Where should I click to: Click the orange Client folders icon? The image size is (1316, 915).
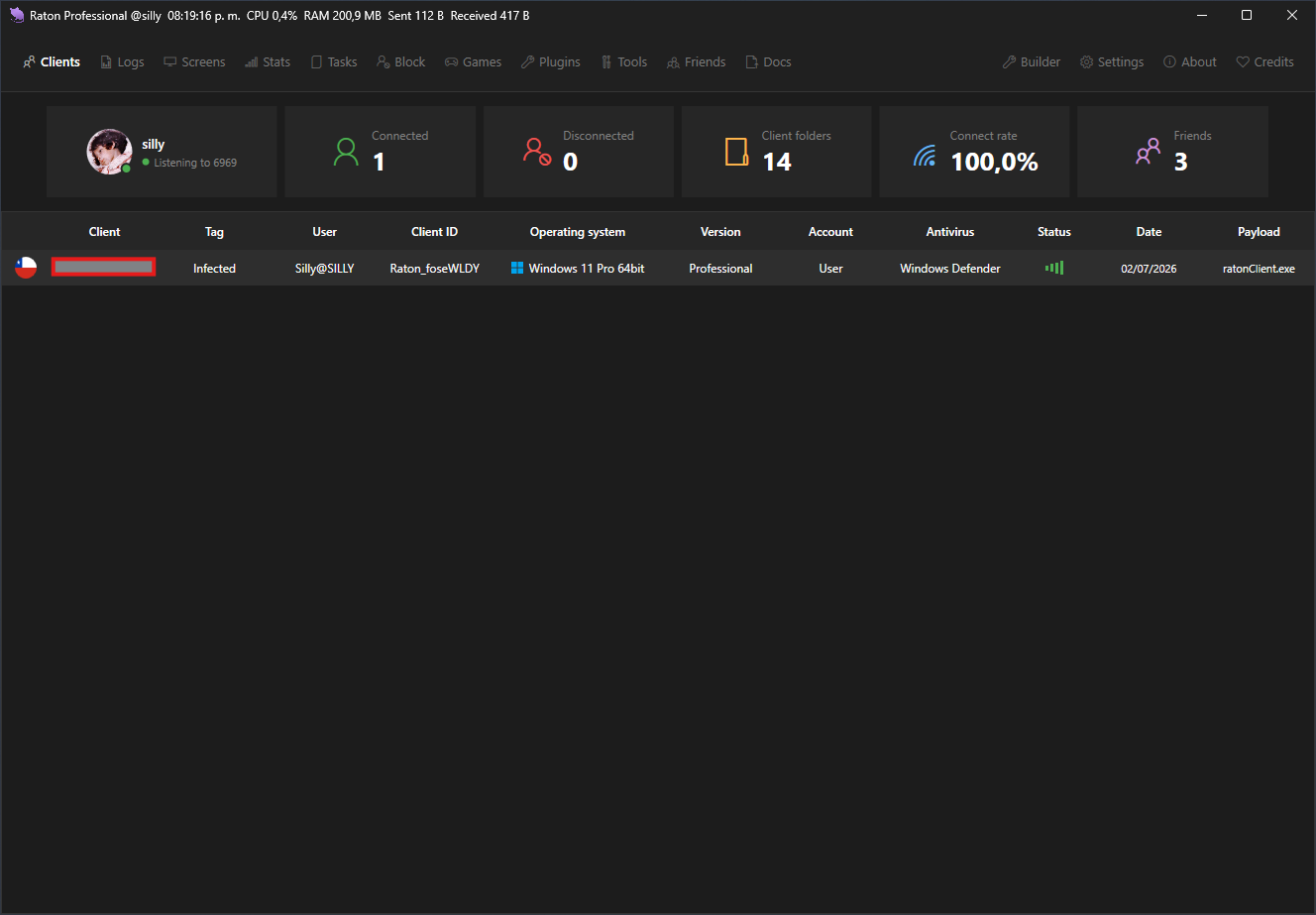735,152
